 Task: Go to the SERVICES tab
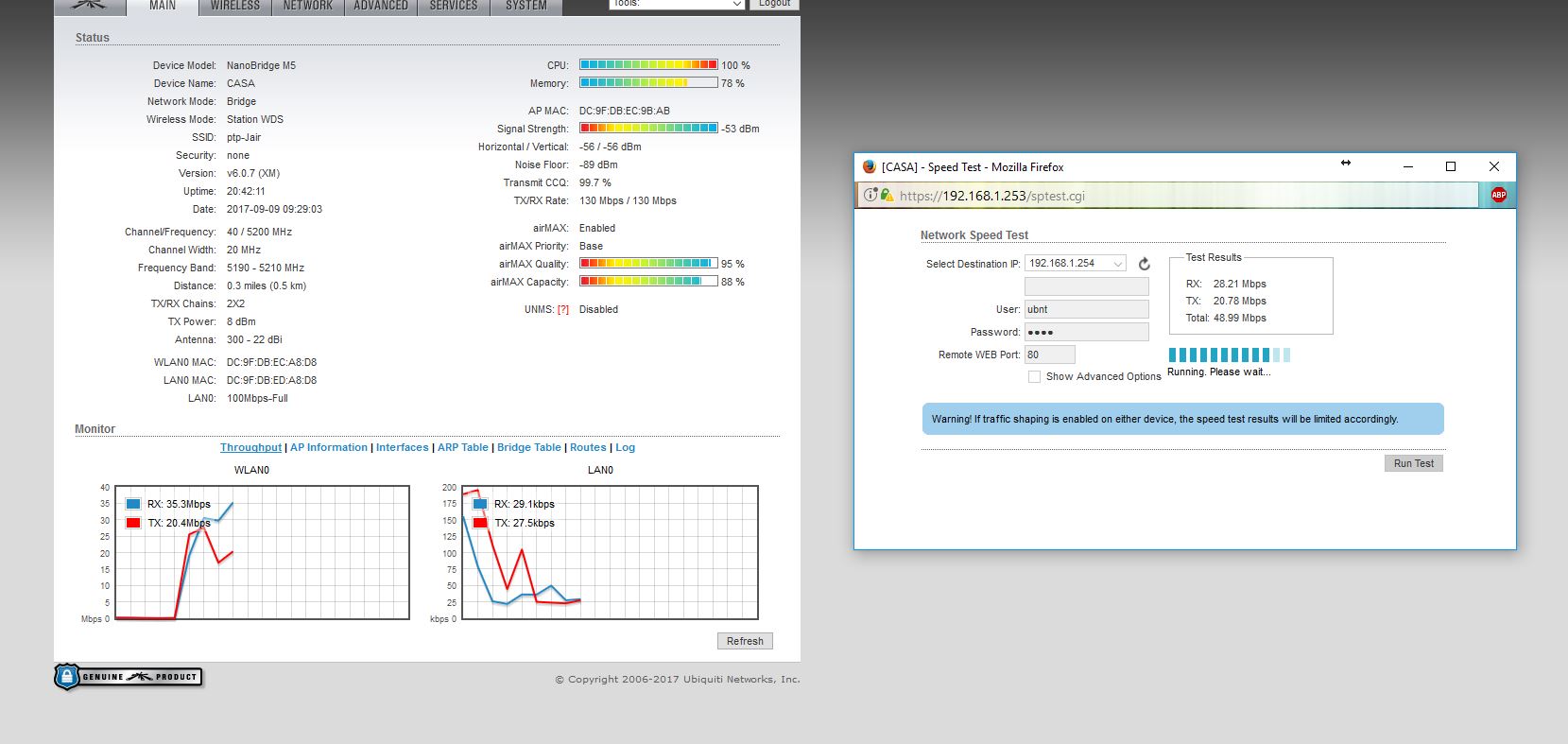(454, 7)
